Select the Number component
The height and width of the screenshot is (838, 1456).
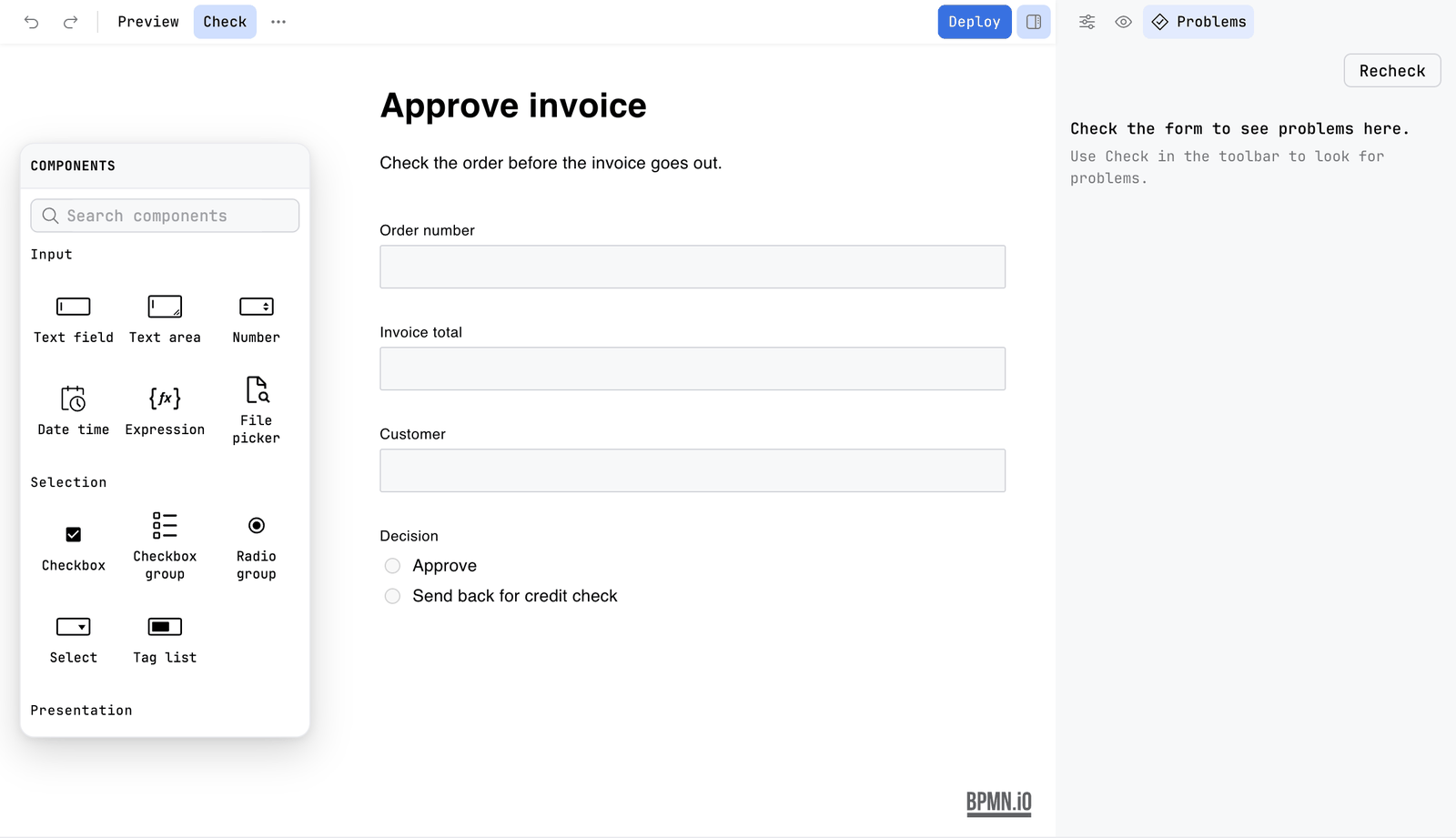(257, 319)
